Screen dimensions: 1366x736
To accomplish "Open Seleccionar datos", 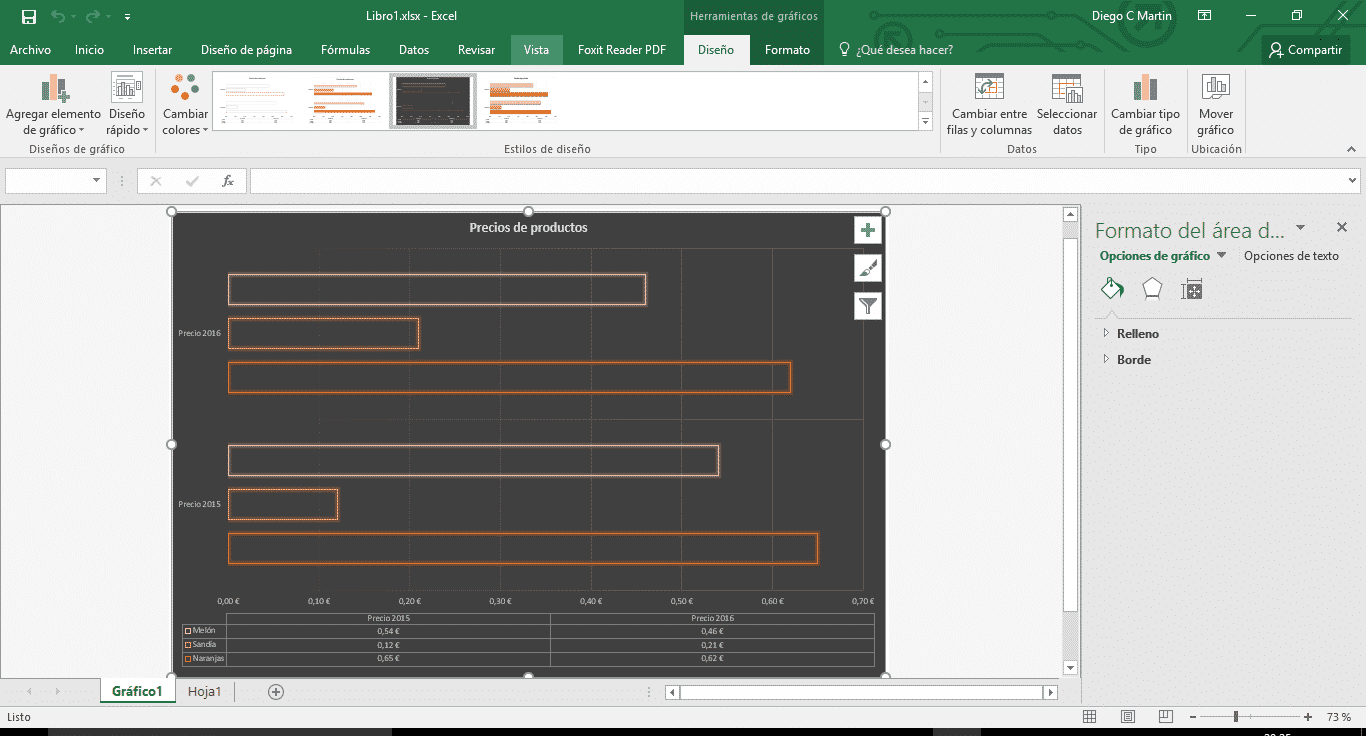I will (x=1066, y=105).
